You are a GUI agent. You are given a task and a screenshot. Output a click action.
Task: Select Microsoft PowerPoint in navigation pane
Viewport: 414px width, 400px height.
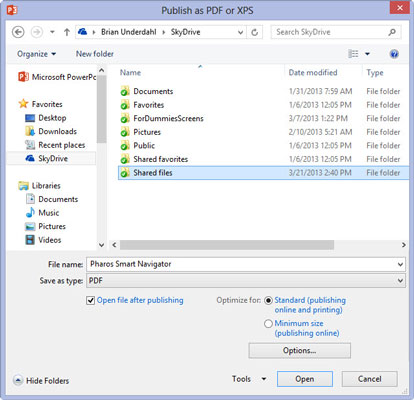point(57,77)
